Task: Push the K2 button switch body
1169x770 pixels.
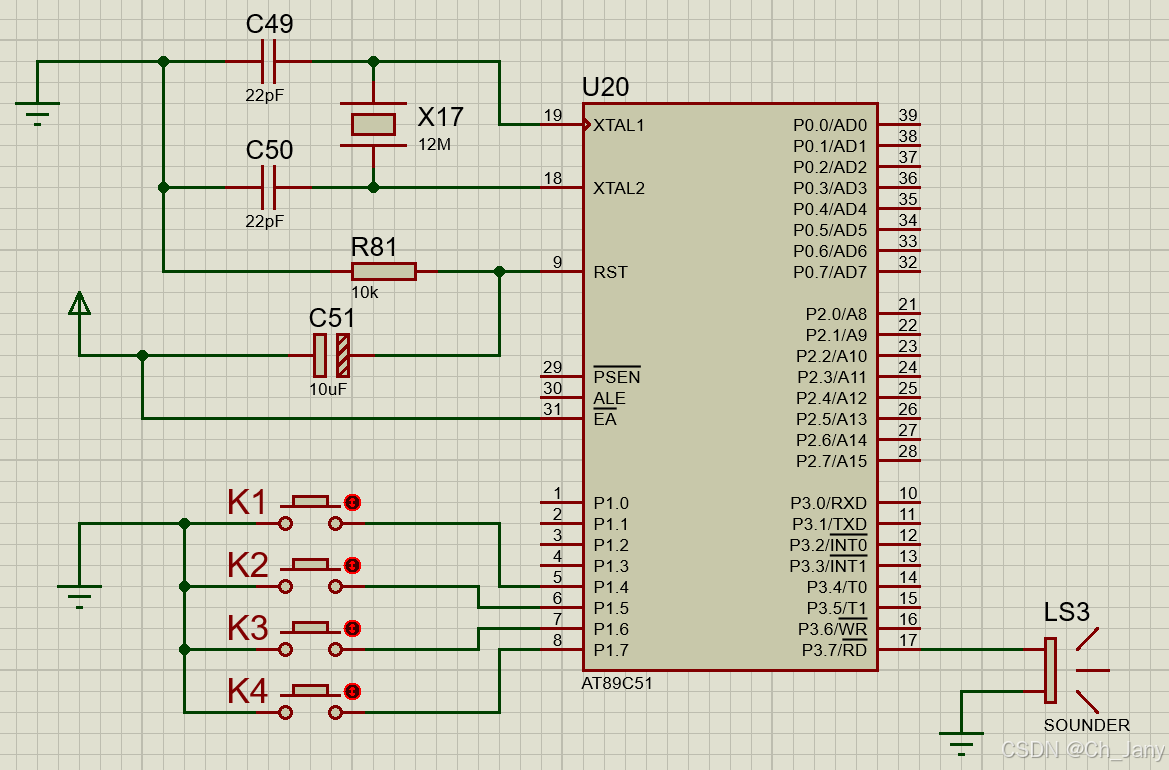Action: click(310, 565)
